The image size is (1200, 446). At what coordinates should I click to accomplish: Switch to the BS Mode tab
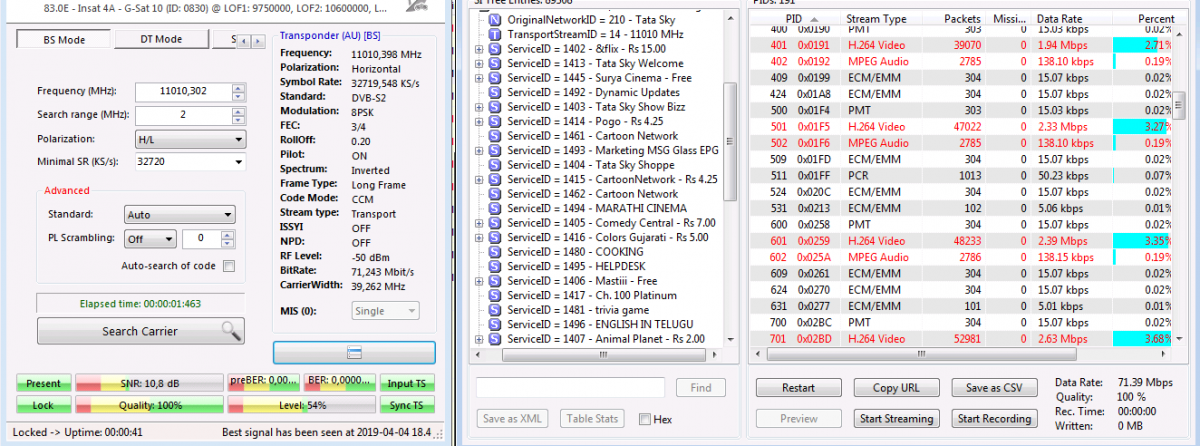point(65,39)
